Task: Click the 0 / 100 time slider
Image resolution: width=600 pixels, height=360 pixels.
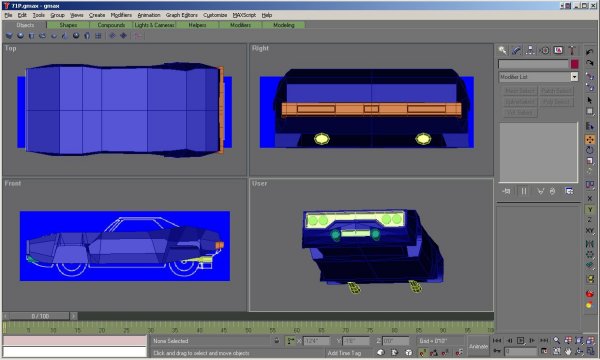Action: pos(40,316)
